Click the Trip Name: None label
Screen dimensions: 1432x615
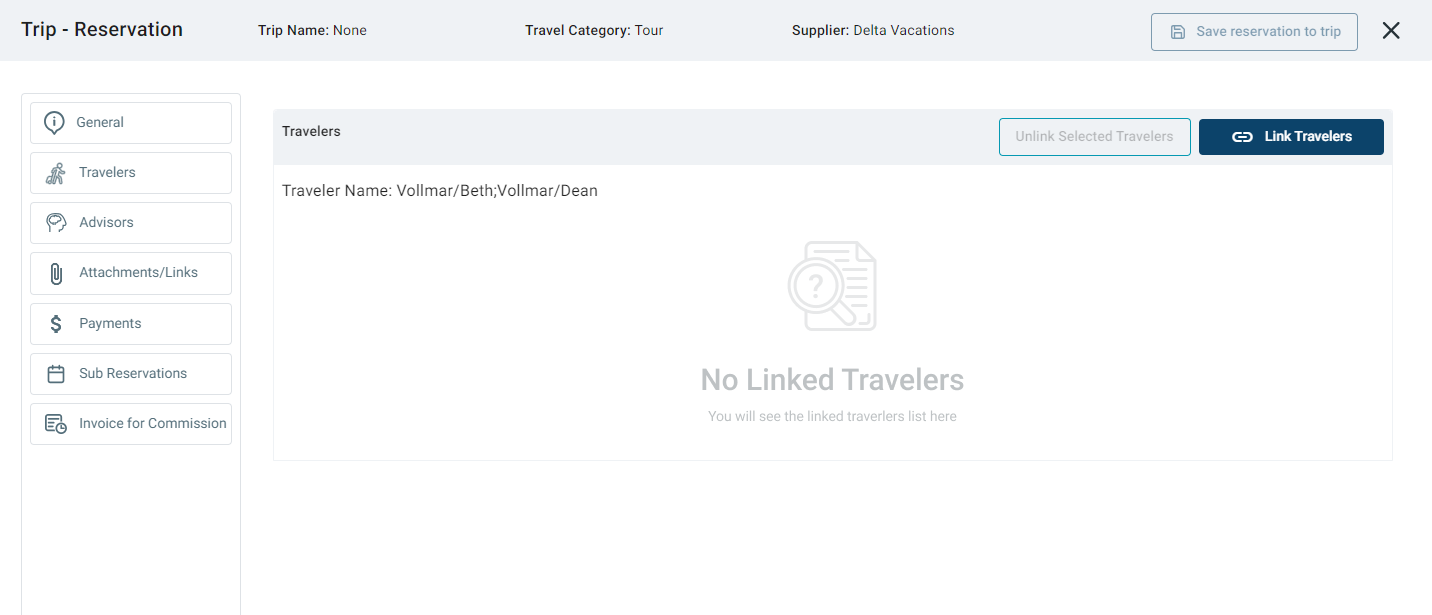[x=312, y=31]
